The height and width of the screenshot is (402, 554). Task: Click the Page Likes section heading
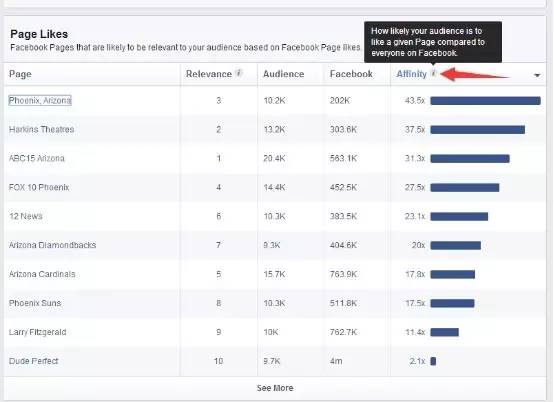coord(39,34)
